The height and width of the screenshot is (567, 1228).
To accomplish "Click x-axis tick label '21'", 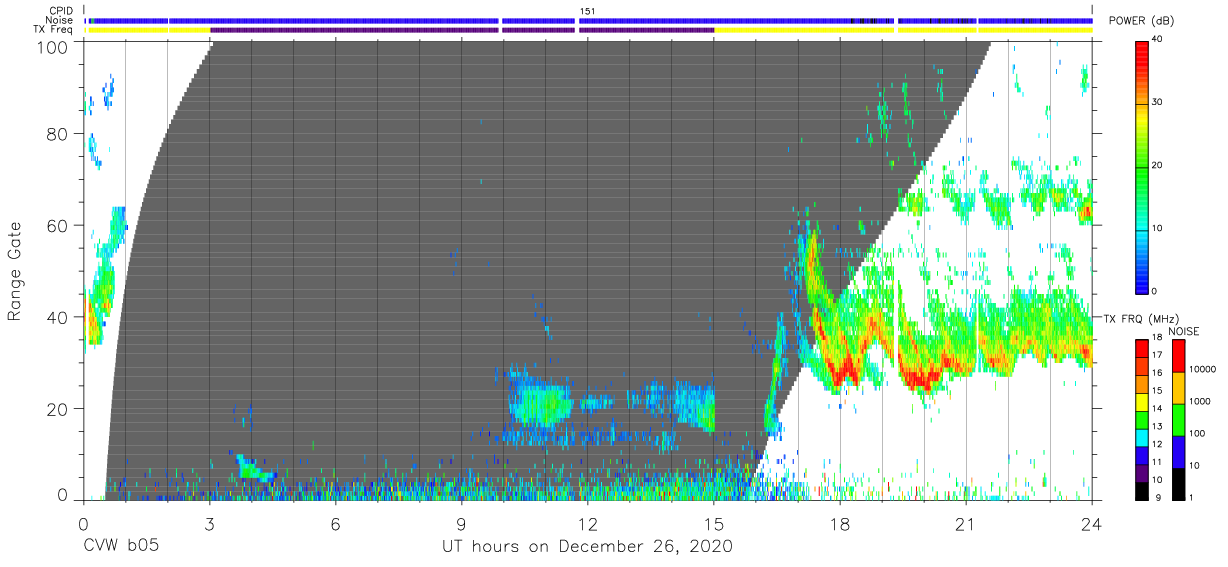I will tap(966, 523).
